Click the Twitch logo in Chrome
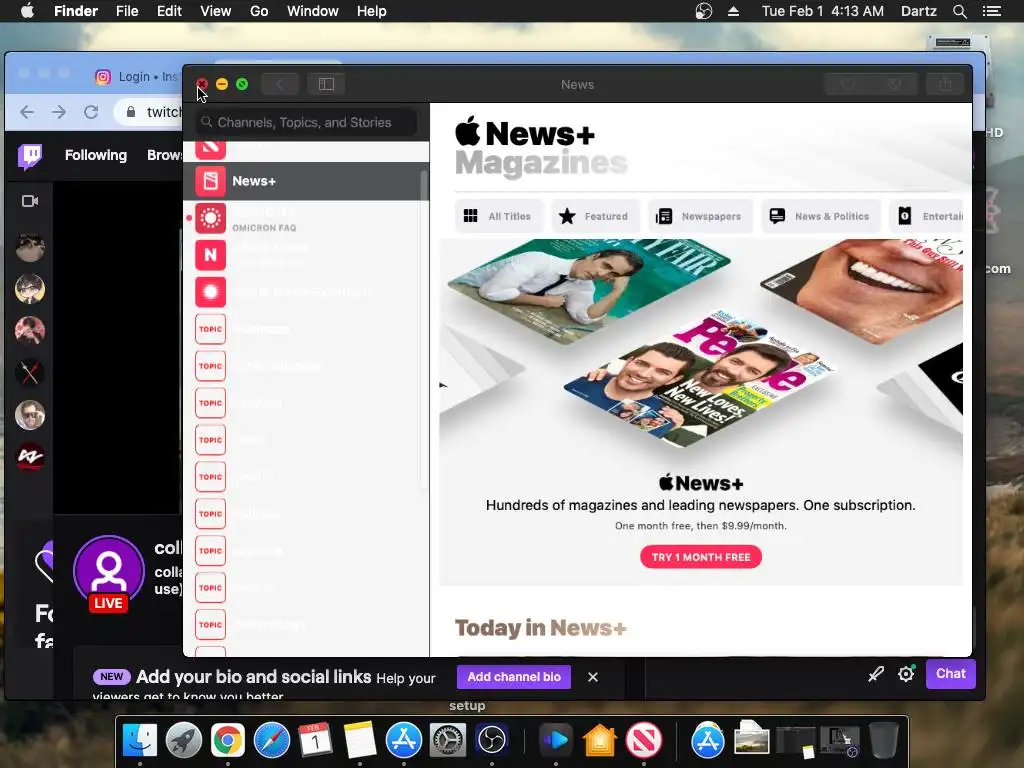This screenshot has width=1024, height=768. click(x=29, y=157)
